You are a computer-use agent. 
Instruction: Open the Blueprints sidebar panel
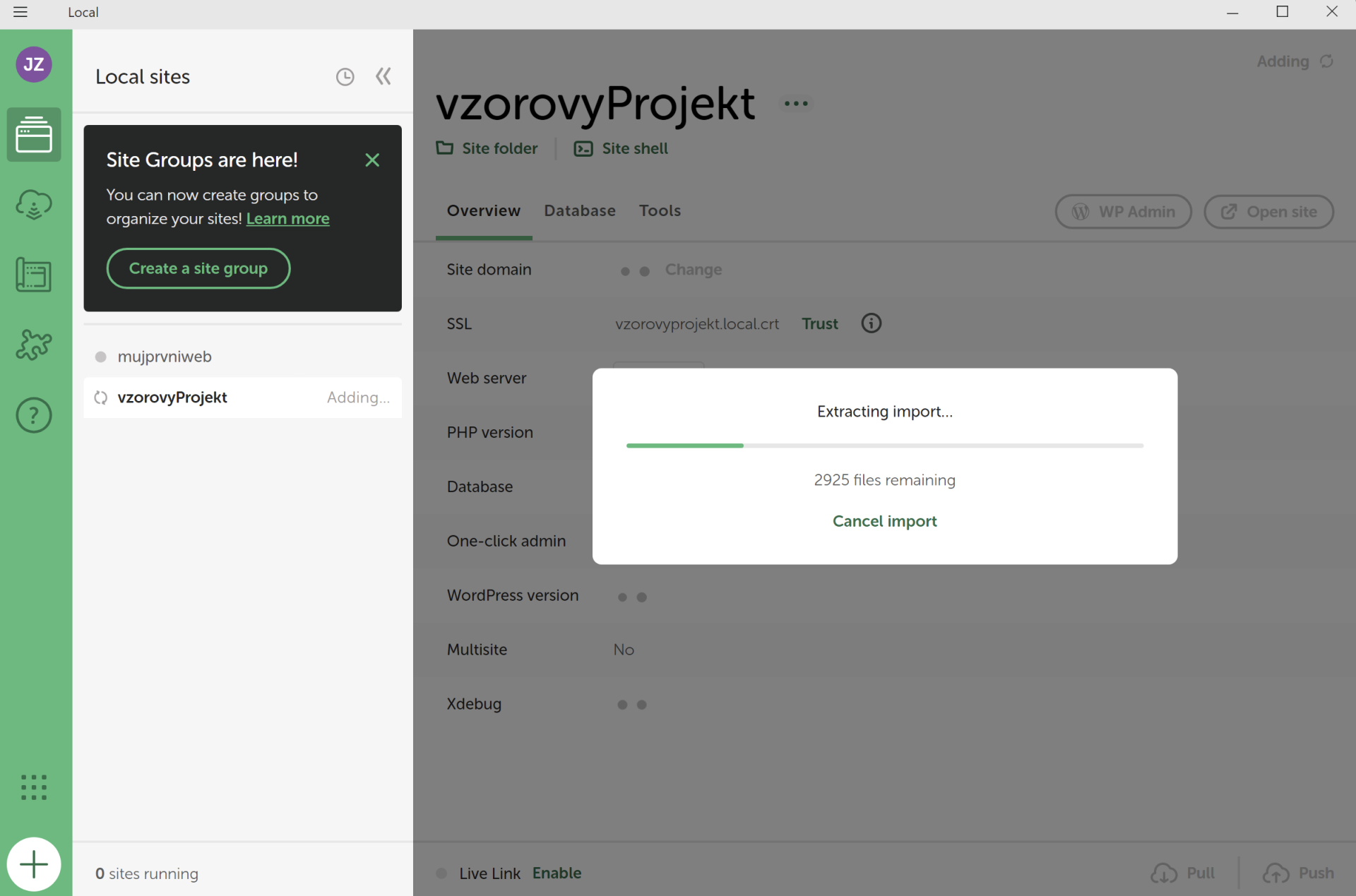click(33, 275)
